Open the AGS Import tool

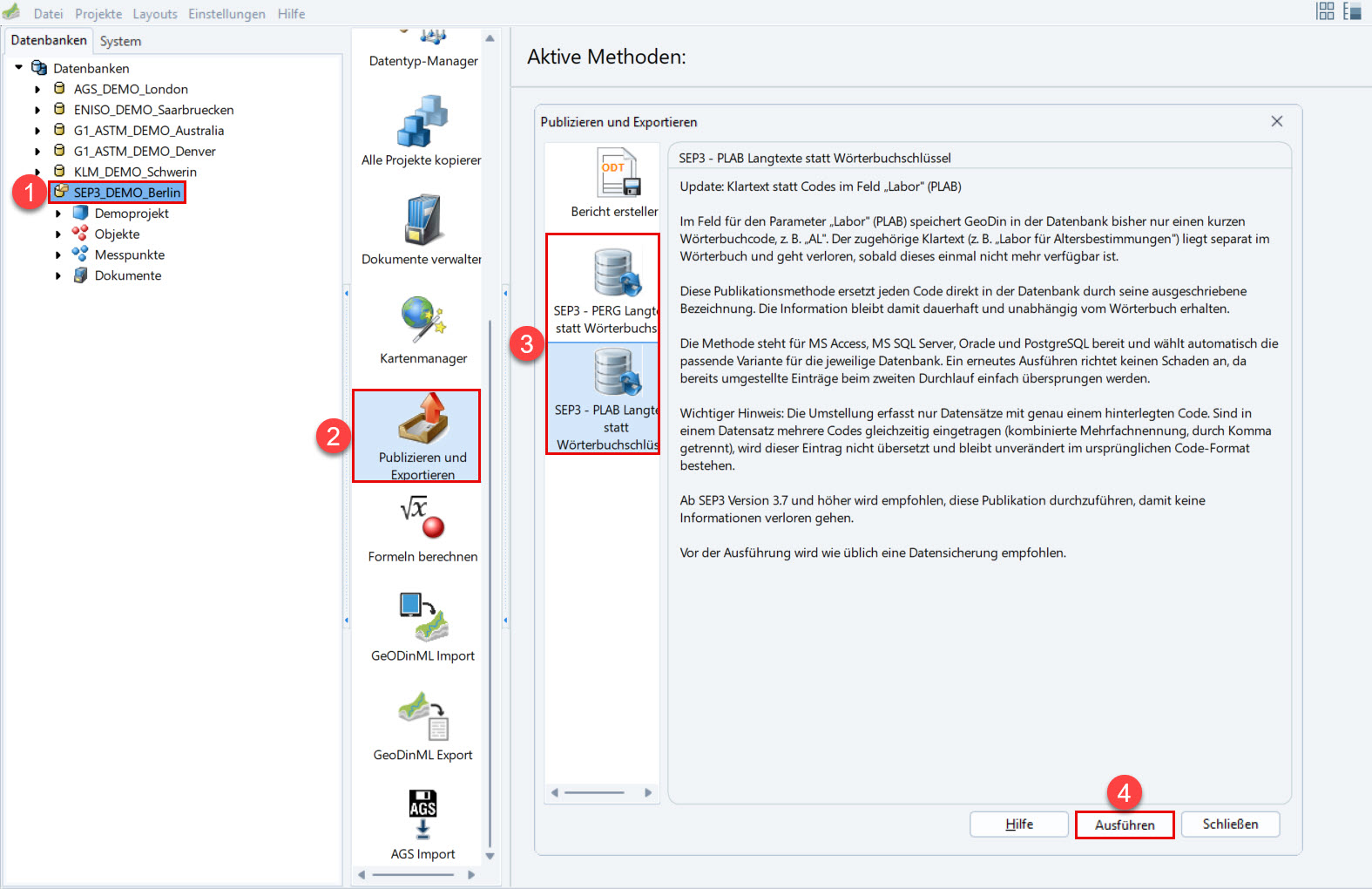click(x=422, y=825)
